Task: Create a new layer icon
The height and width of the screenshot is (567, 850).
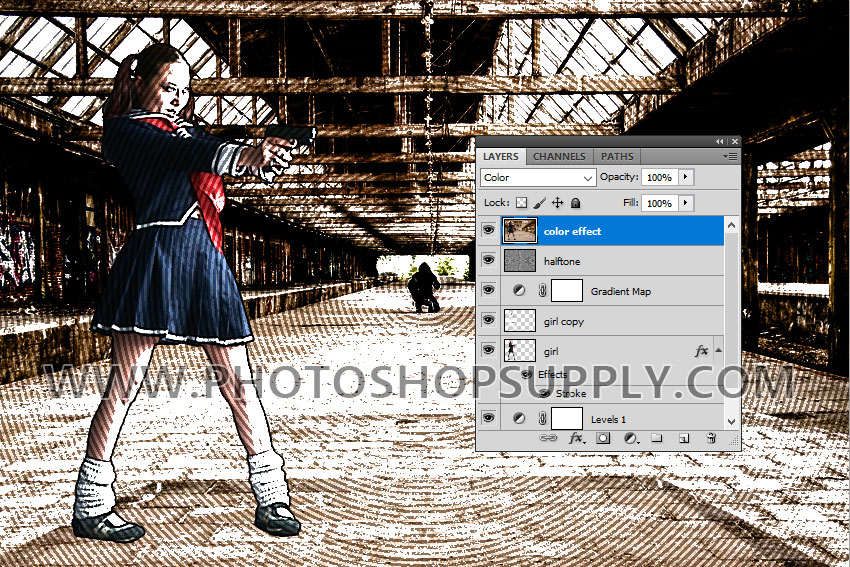Action: pyautogui.click(x=684, y=438)
